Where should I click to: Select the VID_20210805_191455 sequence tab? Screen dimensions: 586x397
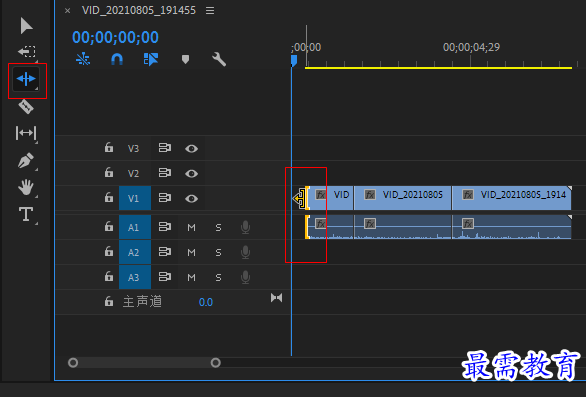[x=139, y=10]
